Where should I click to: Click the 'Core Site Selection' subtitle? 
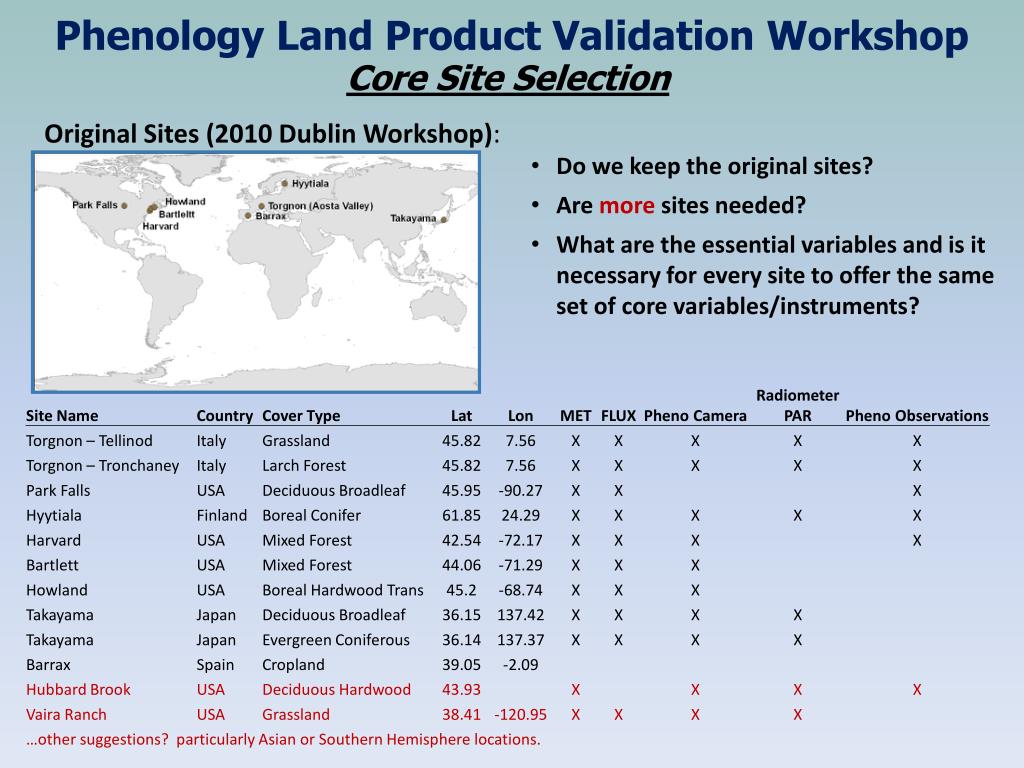coord(509,78)
